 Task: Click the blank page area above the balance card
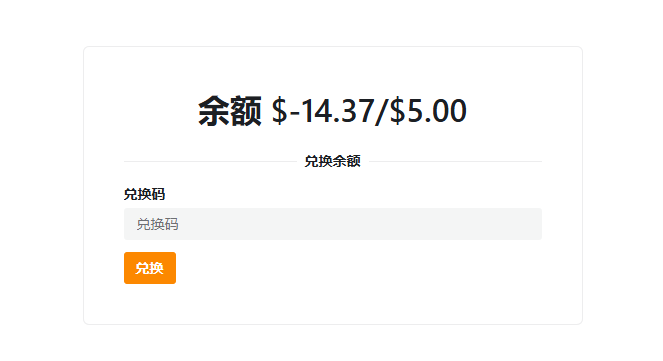(333, 22)
